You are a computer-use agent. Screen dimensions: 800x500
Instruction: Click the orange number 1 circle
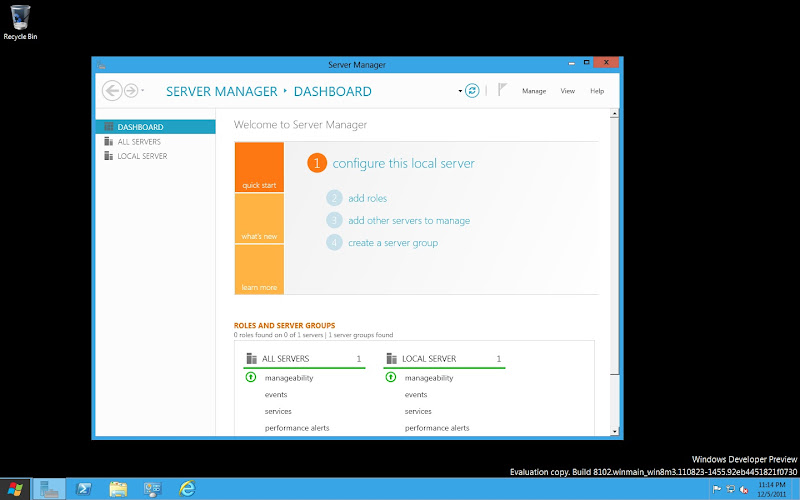tap(317, 163)
